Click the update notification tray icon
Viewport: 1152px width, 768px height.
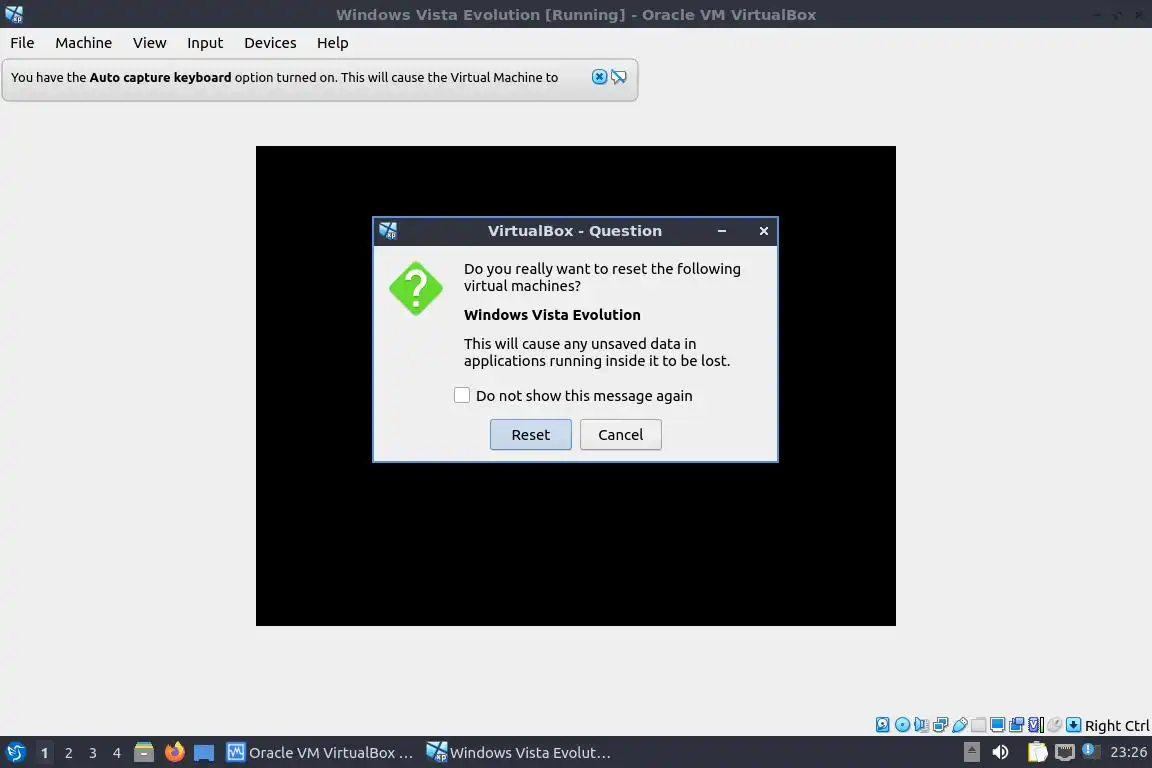[1091, 751]
